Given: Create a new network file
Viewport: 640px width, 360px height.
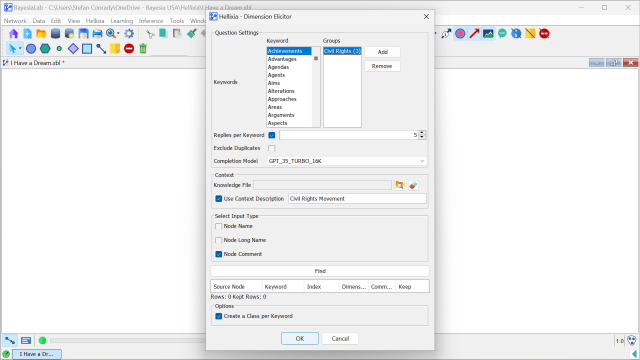Looking at the screenshot, I should 27,33.
